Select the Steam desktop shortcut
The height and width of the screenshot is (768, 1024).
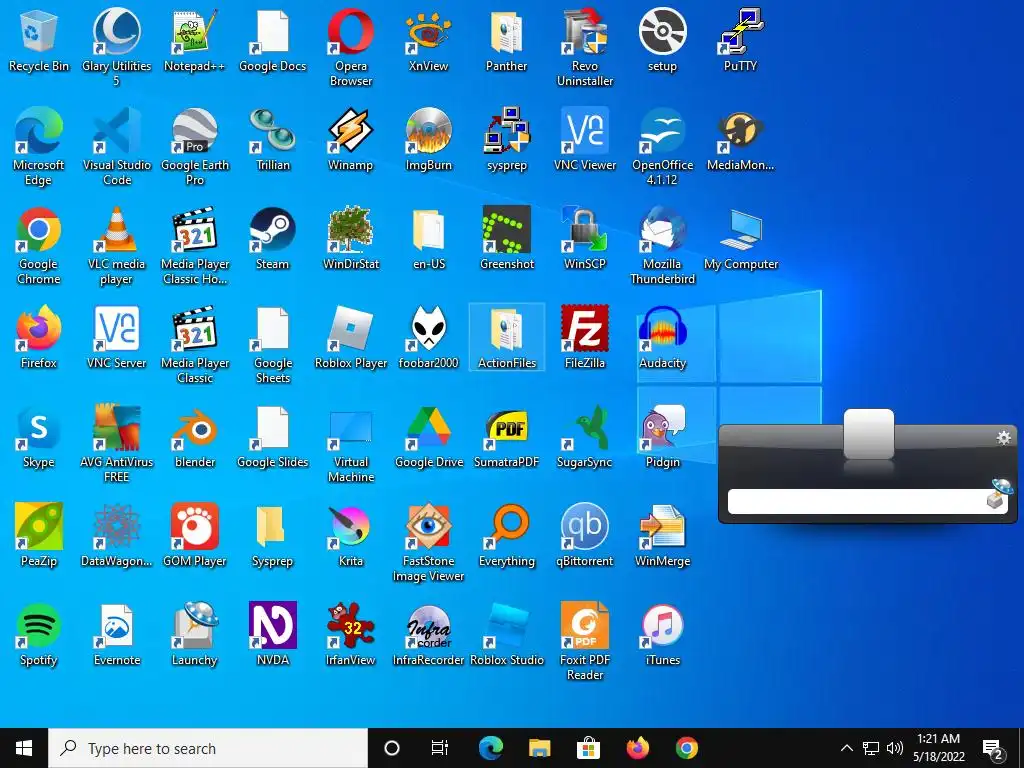pos(272,239)
